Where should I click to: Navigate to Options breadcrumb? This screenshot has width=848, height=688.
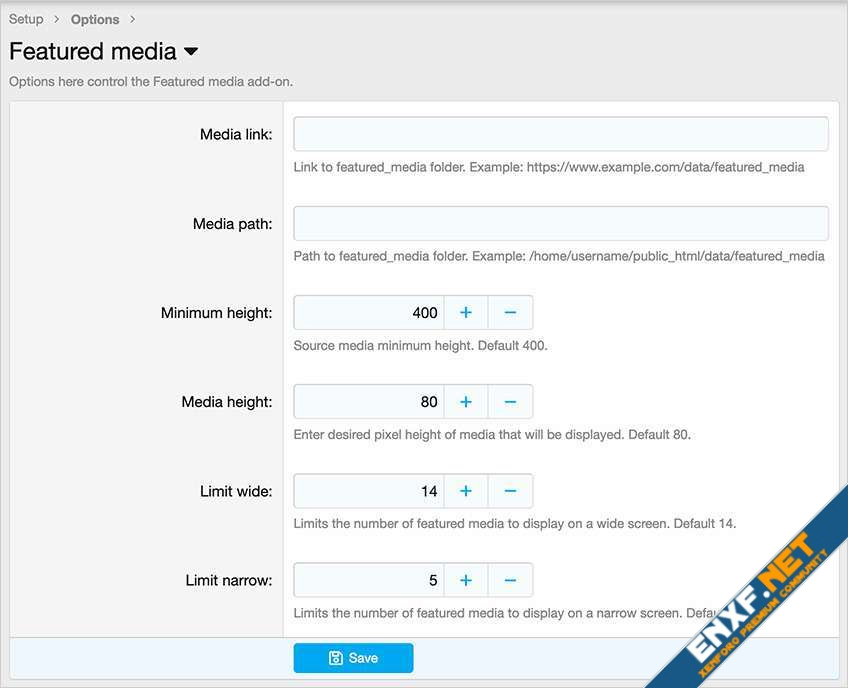[95, 19]
